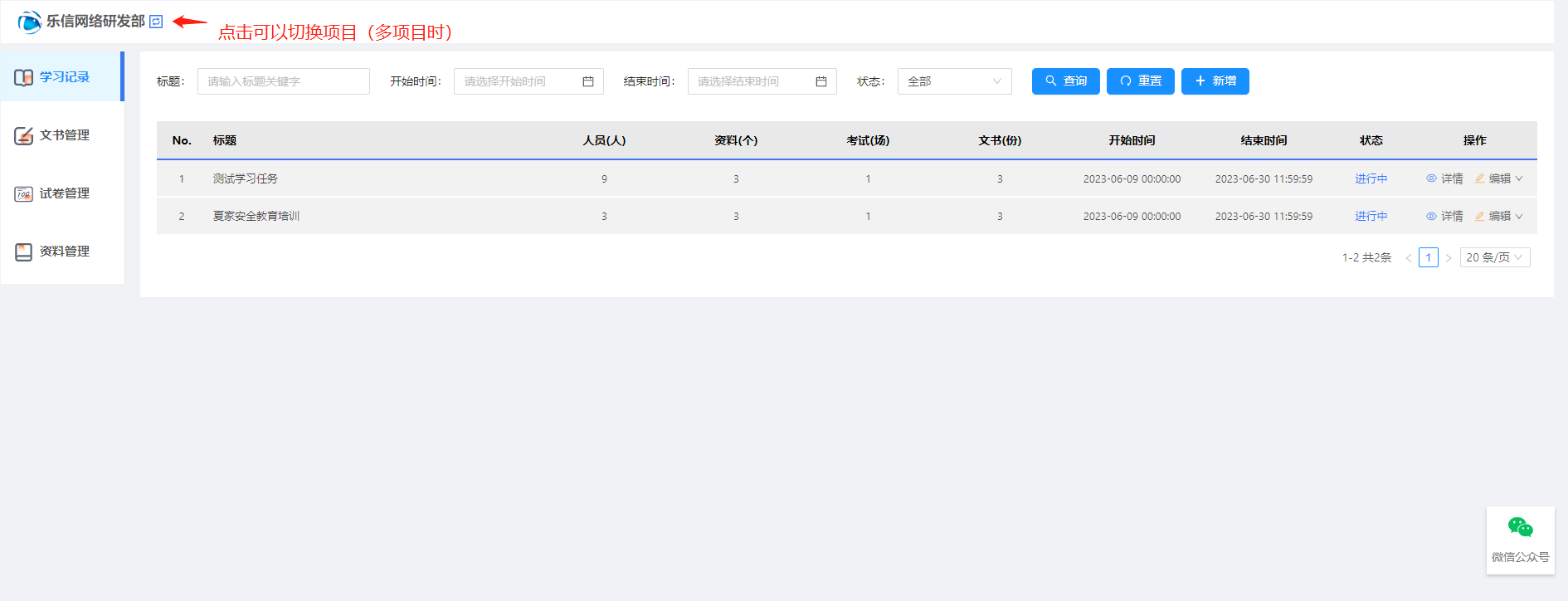This screenshot has height=601, width=1568.
Task: Click calendar icon in 结束时间 field
Action: coord(821,81)
